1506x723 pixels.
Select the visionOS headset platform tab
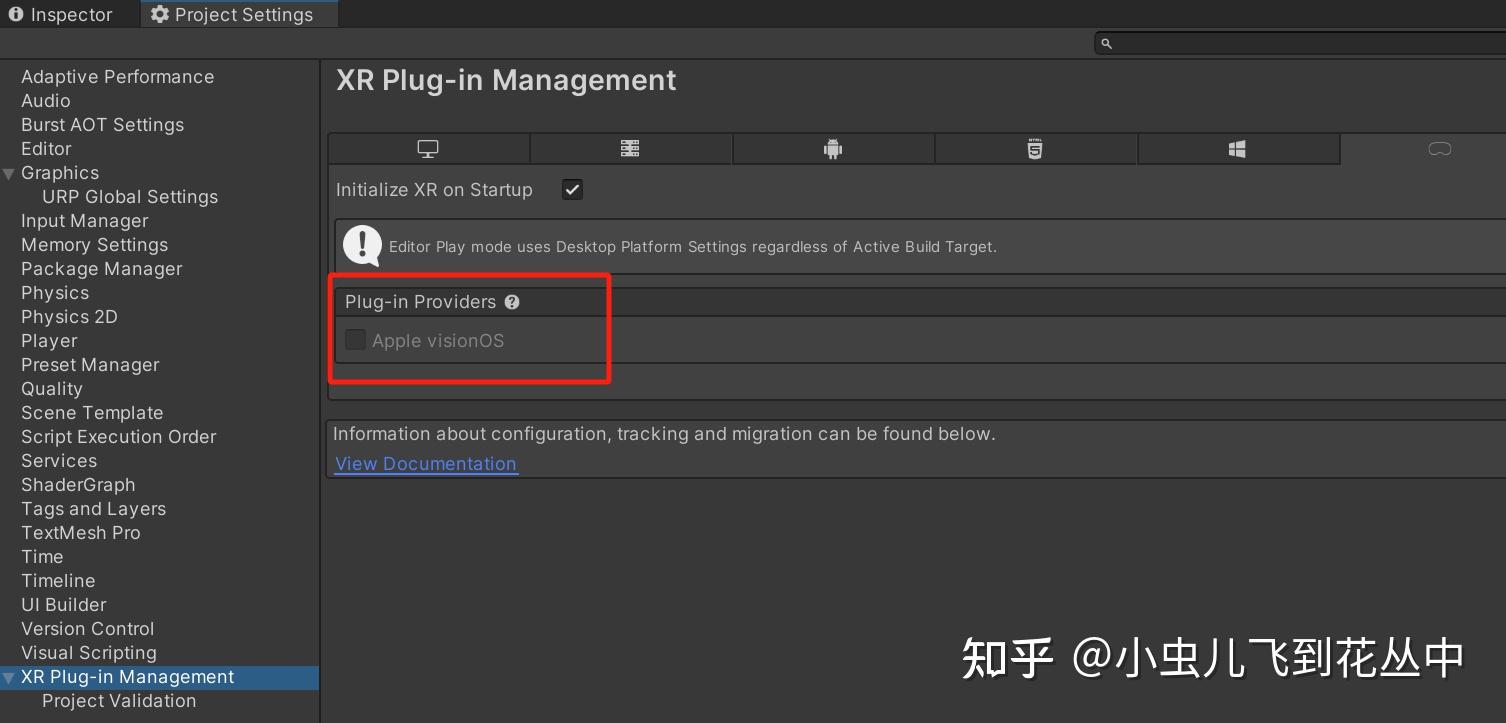(1439, 149)
